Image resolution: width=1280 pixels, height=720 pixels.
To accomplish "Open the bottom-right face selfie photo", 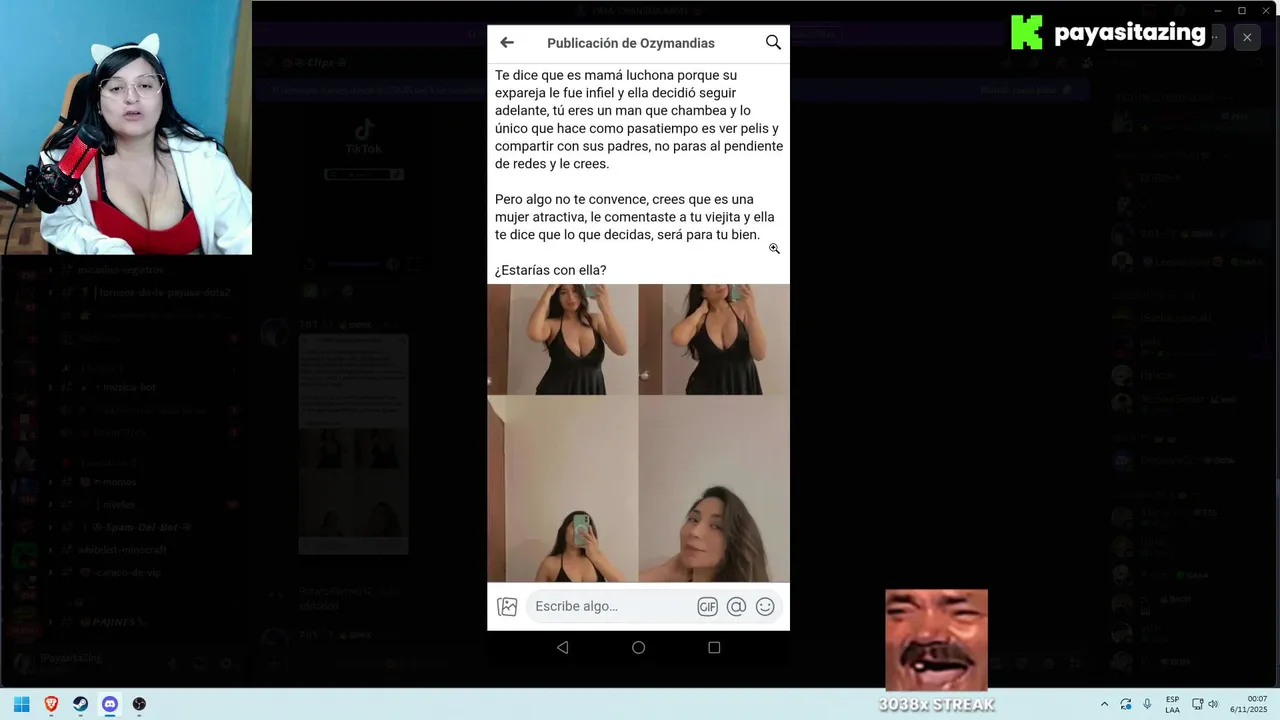I will tap(714, 489).
